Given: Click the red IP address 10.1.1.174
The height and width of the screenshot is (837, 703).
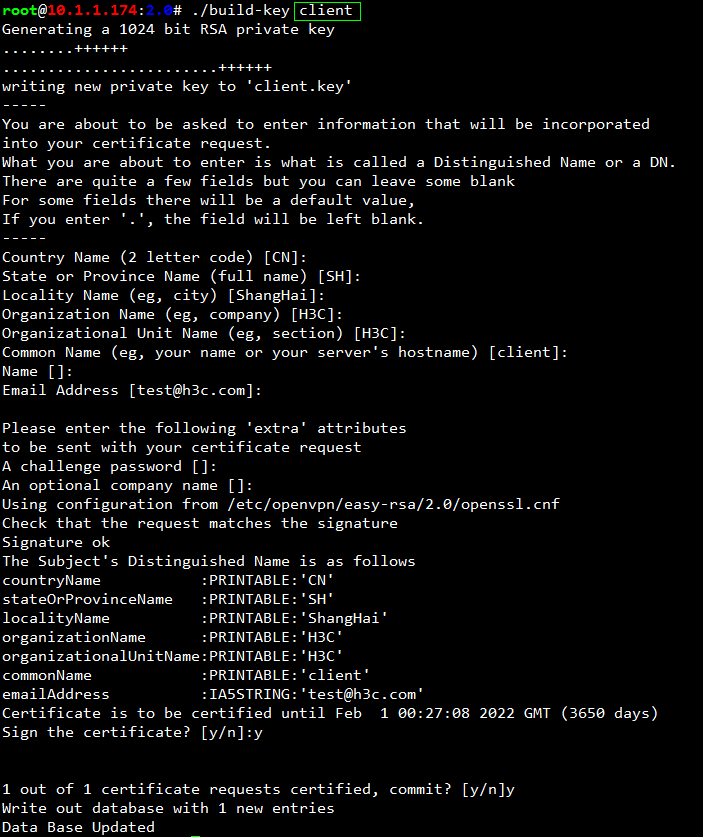Looking at the screenshot, I should click(92, 11).
